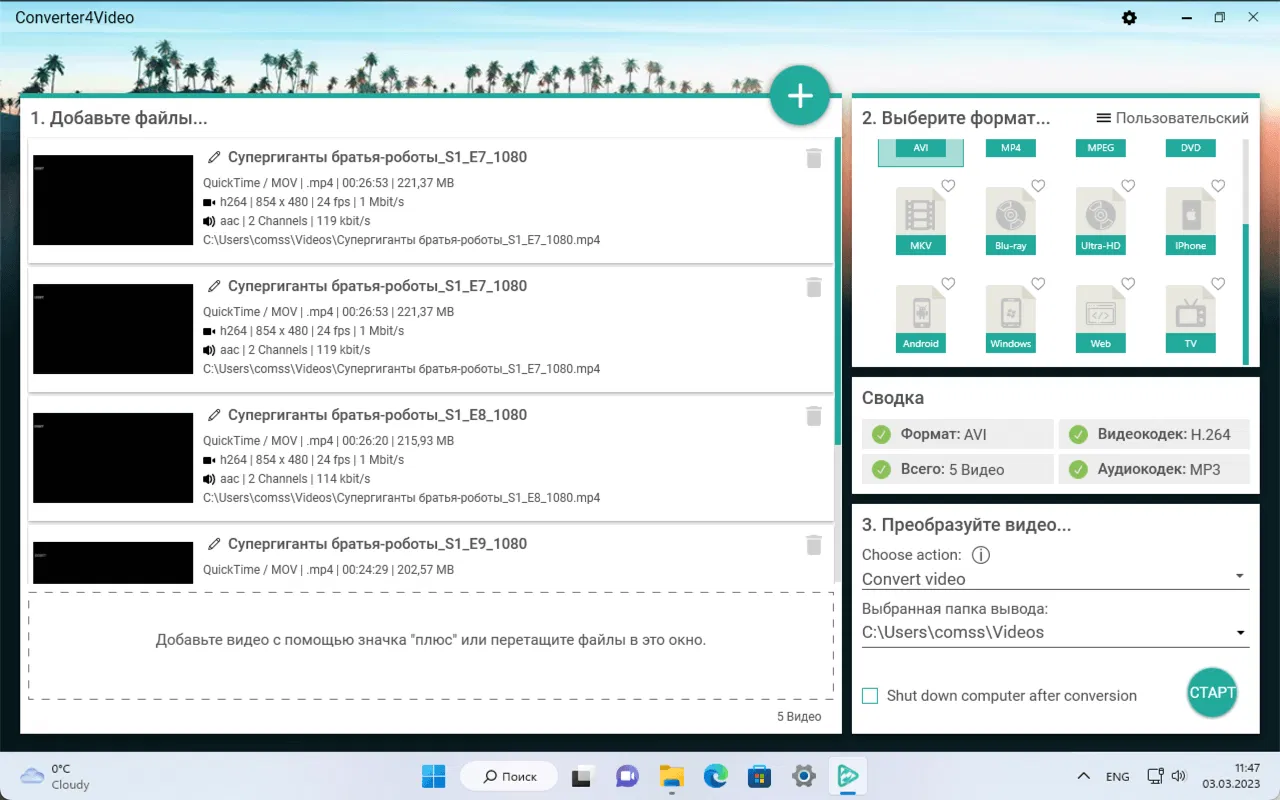Launch File Explorer from the taskbar

point(671,776)
